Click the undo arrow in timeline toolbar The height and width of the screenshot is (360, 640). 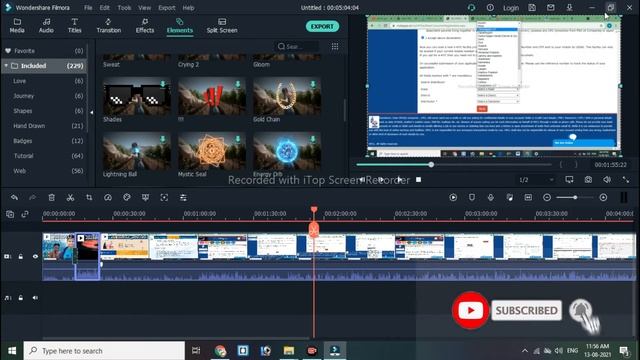(14, 198)
